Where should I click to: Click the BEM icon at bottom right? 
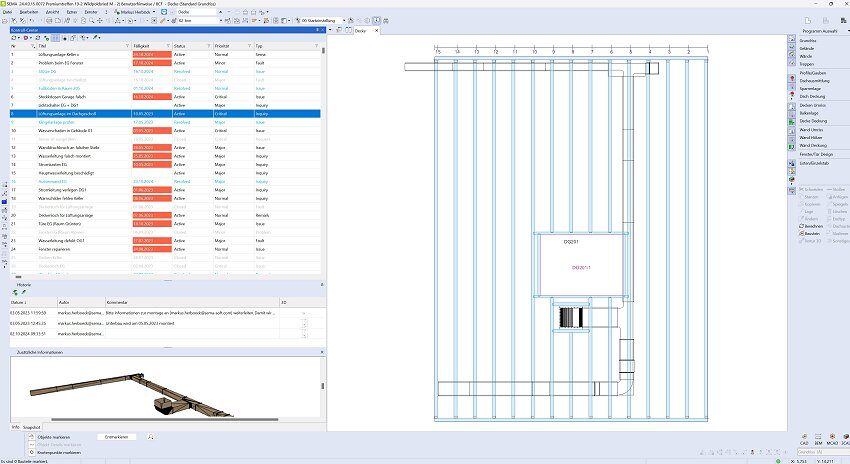pos(818,439)
